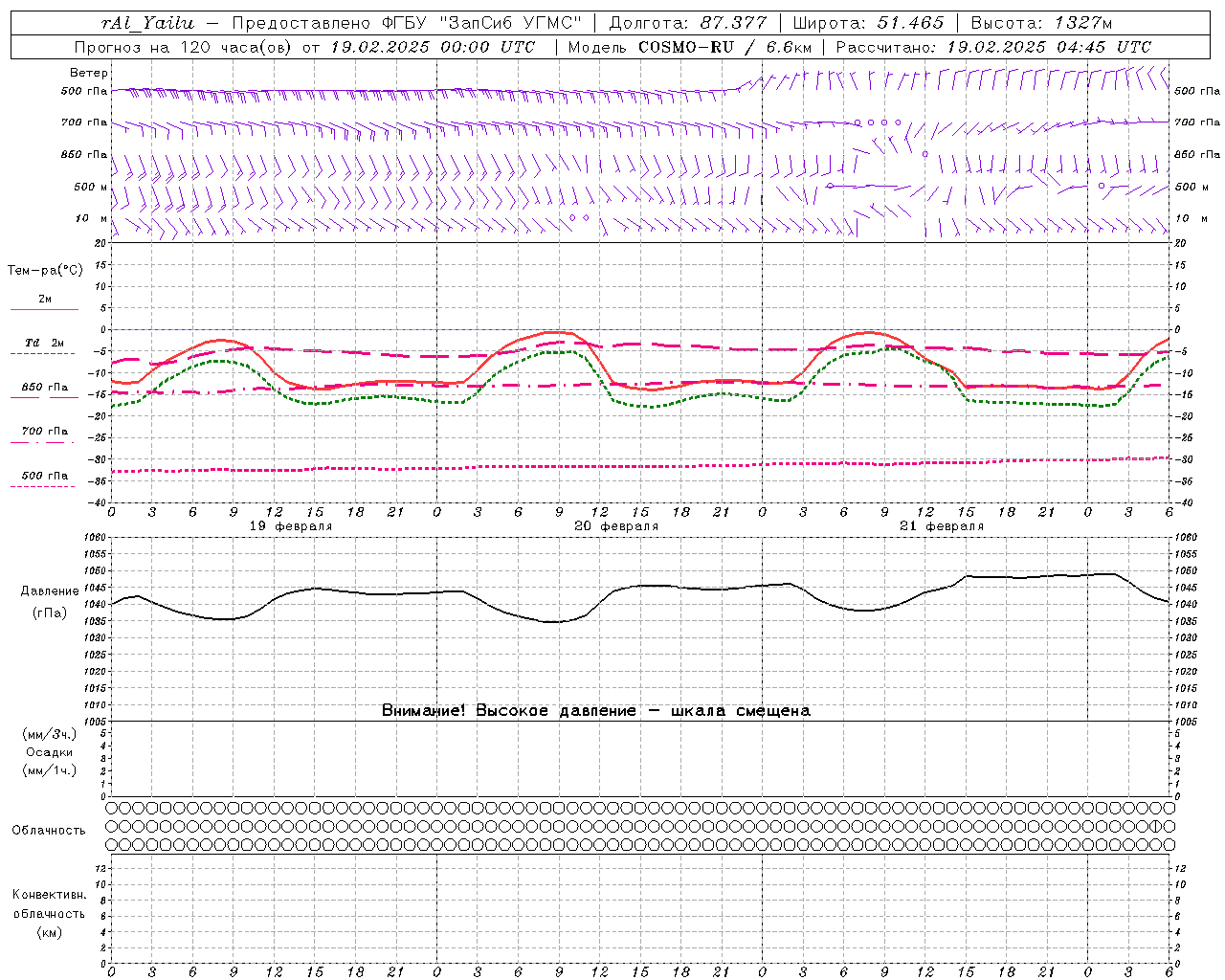Click the date label 21 февраля
Viewport: 1225px width, 980px height.
coord(942,526)
